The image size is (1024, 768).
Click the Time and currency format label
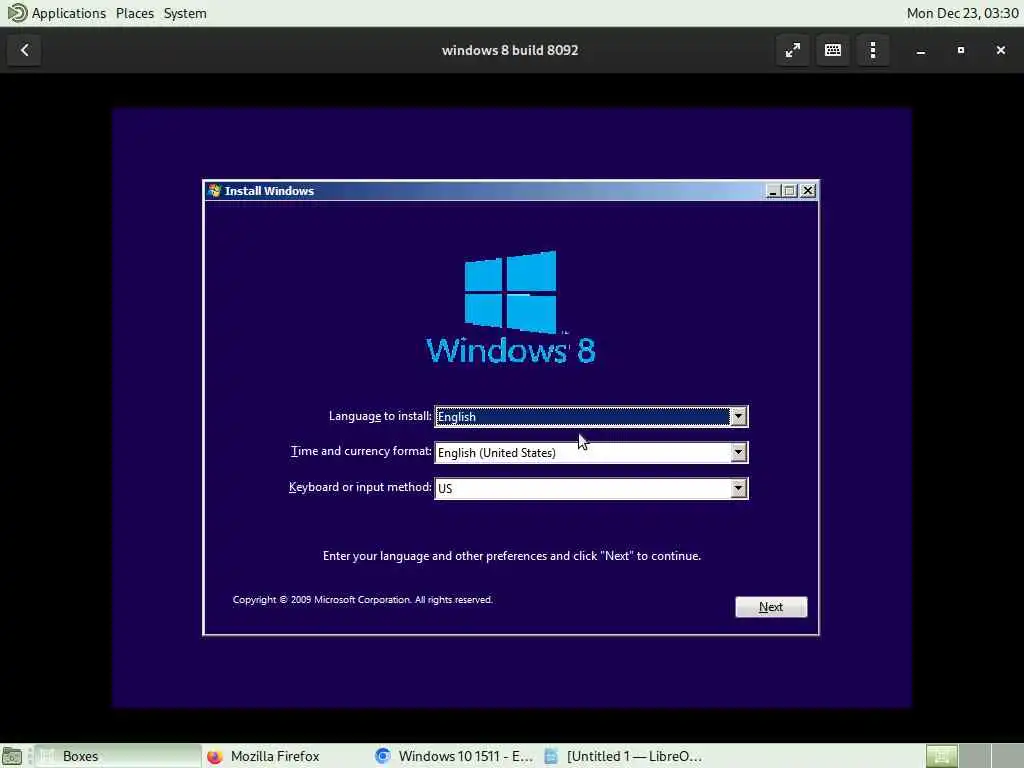click(x=361, y=451)
